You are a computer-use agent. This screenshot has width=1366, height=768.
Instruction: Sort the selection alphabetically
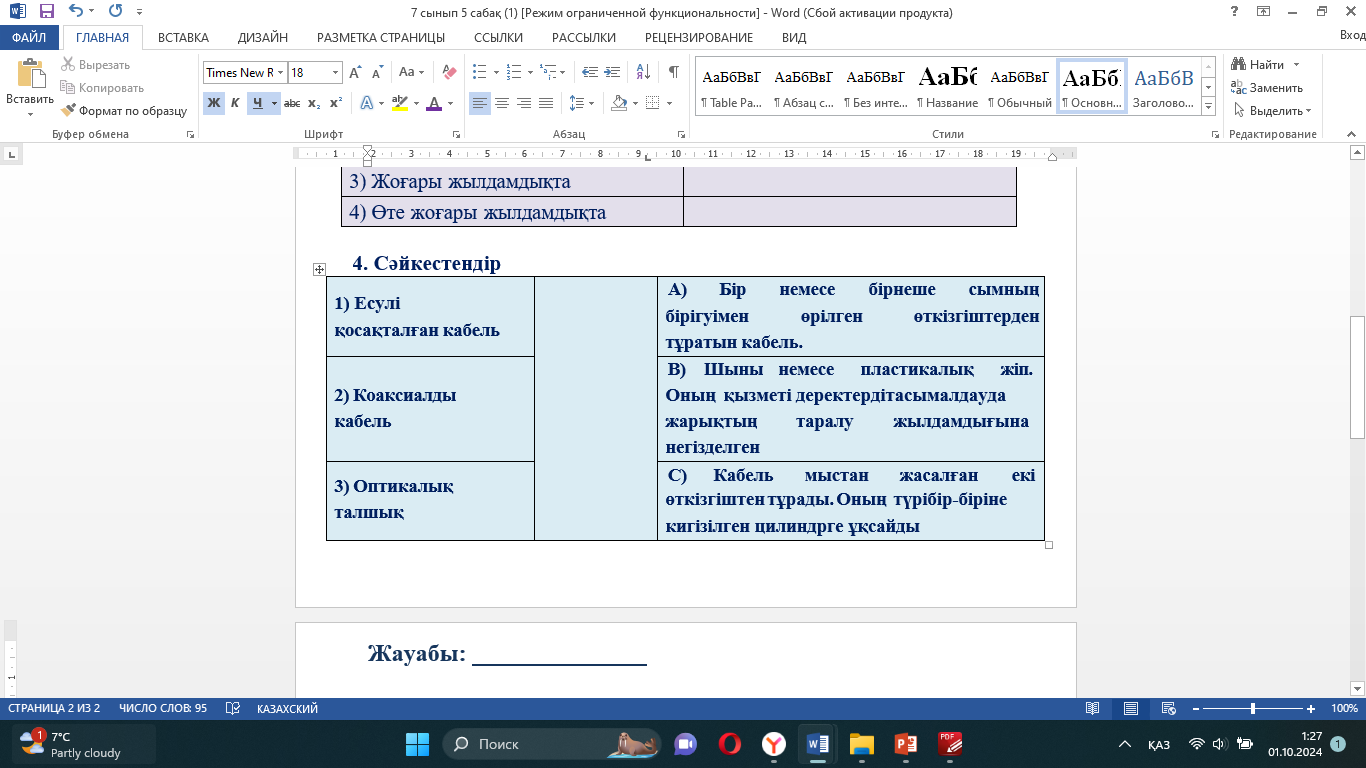click(642, 73)
